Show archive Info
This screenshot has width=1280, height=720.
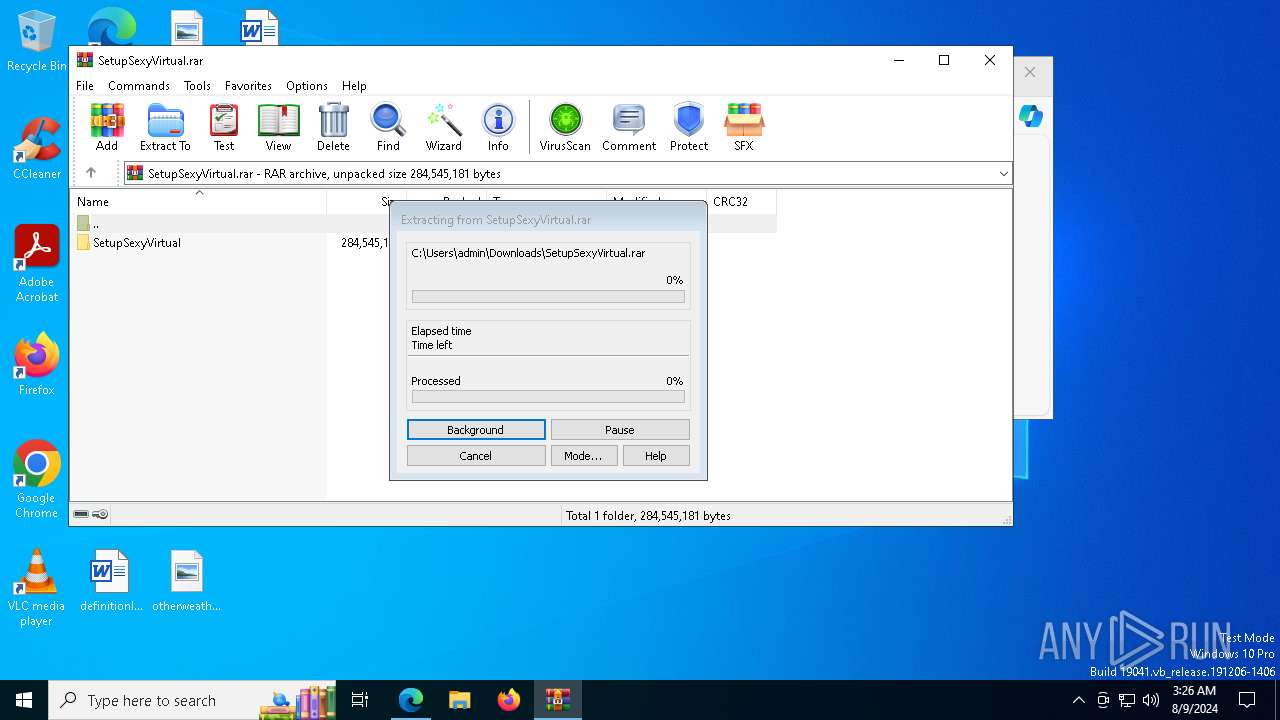click(498, 127)
